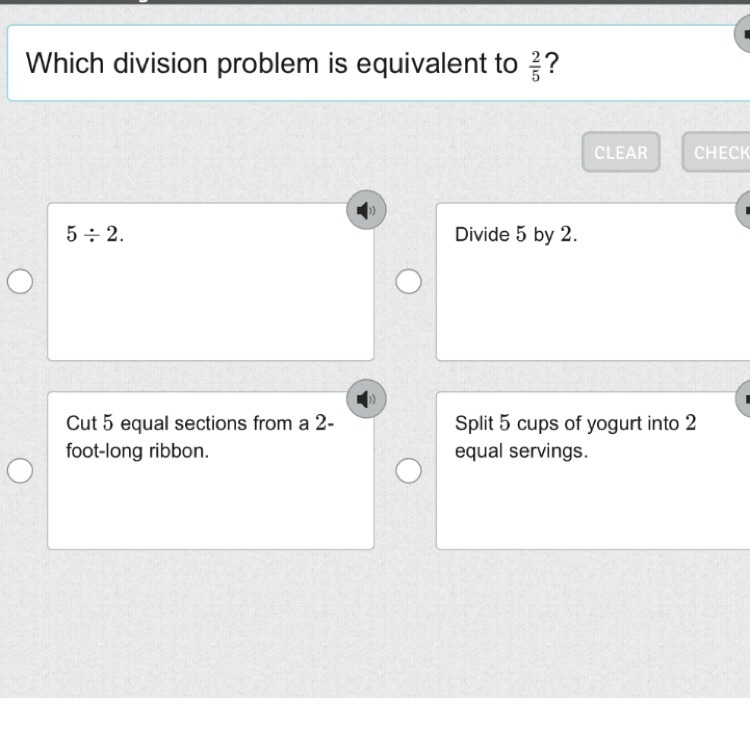The width and height of the screenshot is (750, 750).
Task: Play audio for 'Divide 5 by 2' answer
Action: [x=744, y=210]
